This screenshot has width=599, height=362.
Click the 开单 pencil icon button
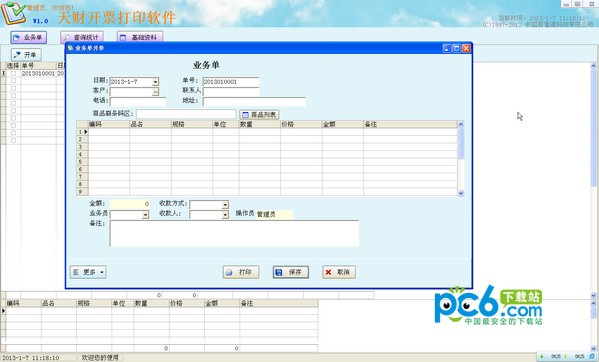[x=26, y=55]
